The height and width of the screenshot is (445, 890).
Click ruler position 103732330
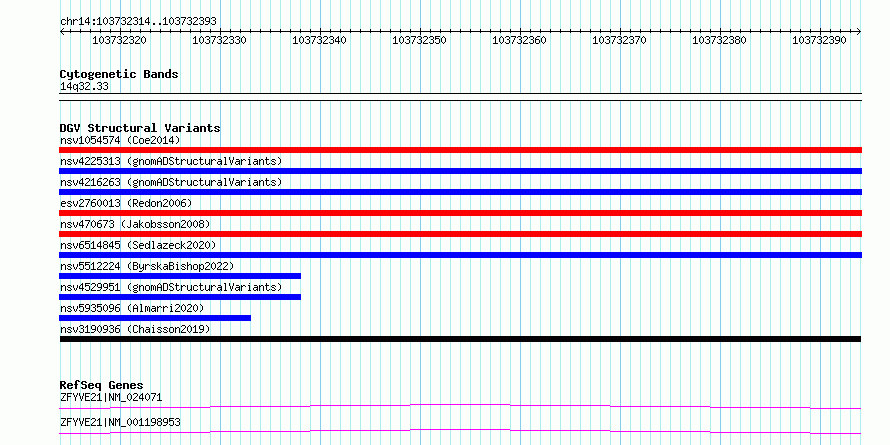pyautogui.click(x=220, y=40)
